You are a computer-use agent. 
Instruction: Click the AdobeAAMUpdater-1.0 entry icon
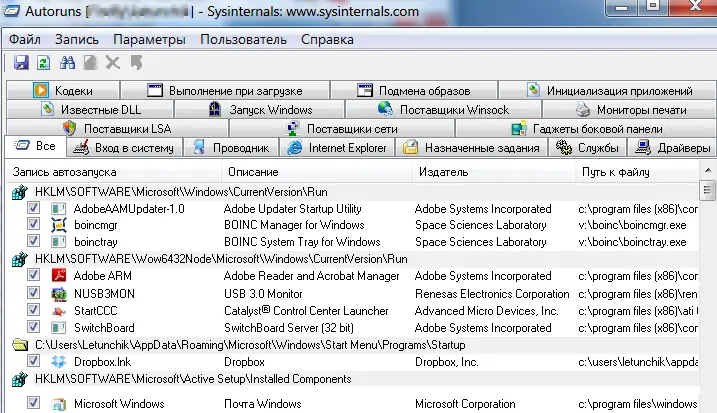point(59,209)
